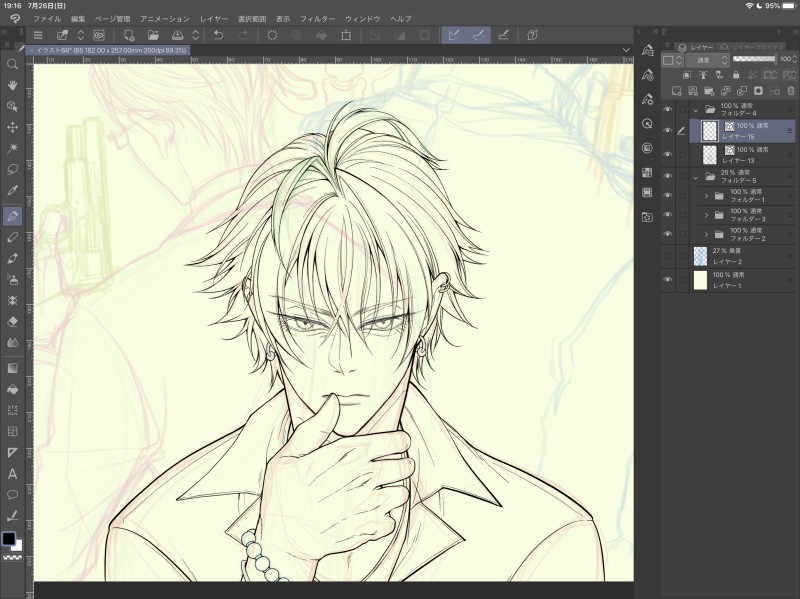Create new raster layer icon

pos(677,91)
